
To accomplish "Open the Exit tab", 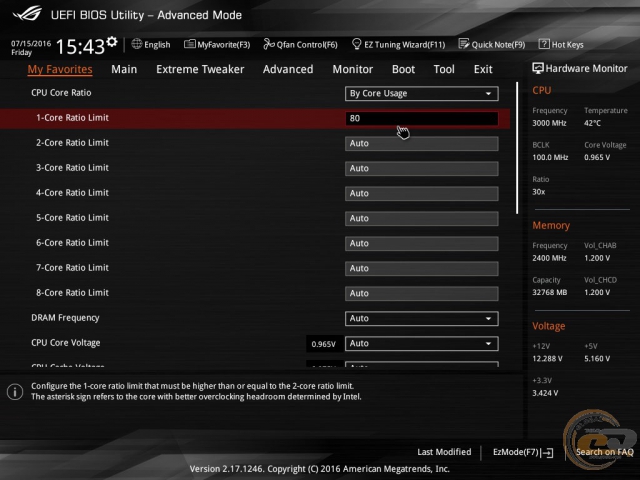I will (x=483, y=69).
